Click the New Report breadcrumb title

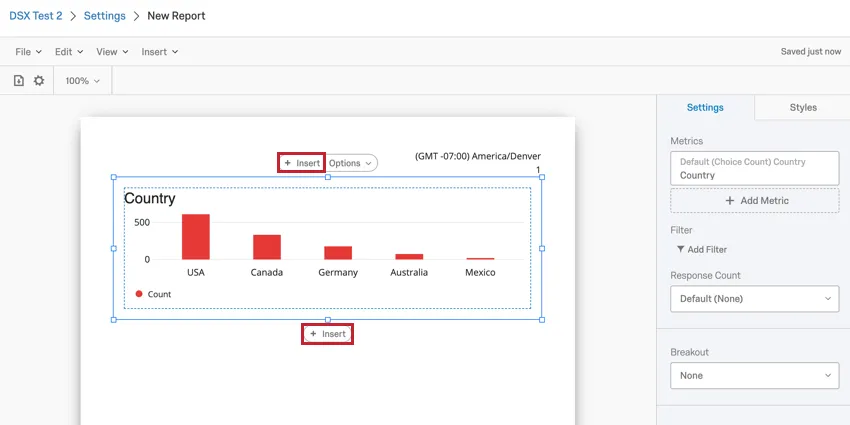pos(176,16)
